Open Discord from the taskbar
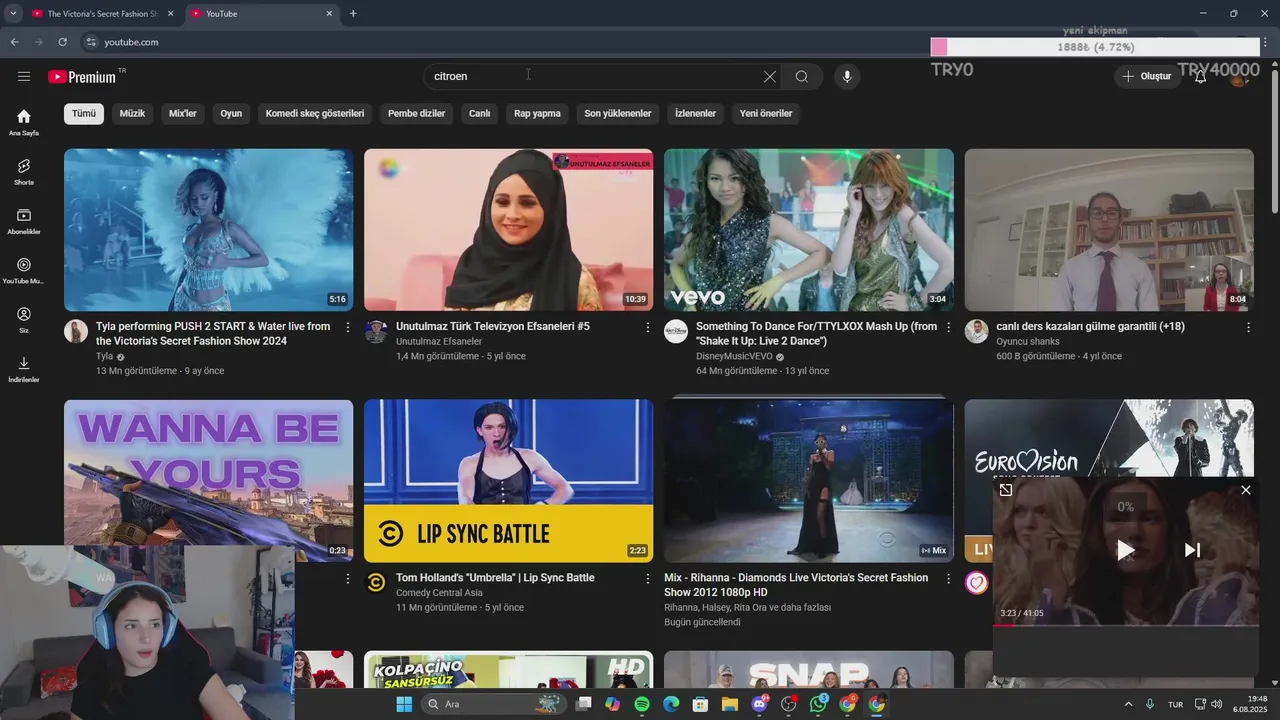1280x720 pixels. coord(759,704)
